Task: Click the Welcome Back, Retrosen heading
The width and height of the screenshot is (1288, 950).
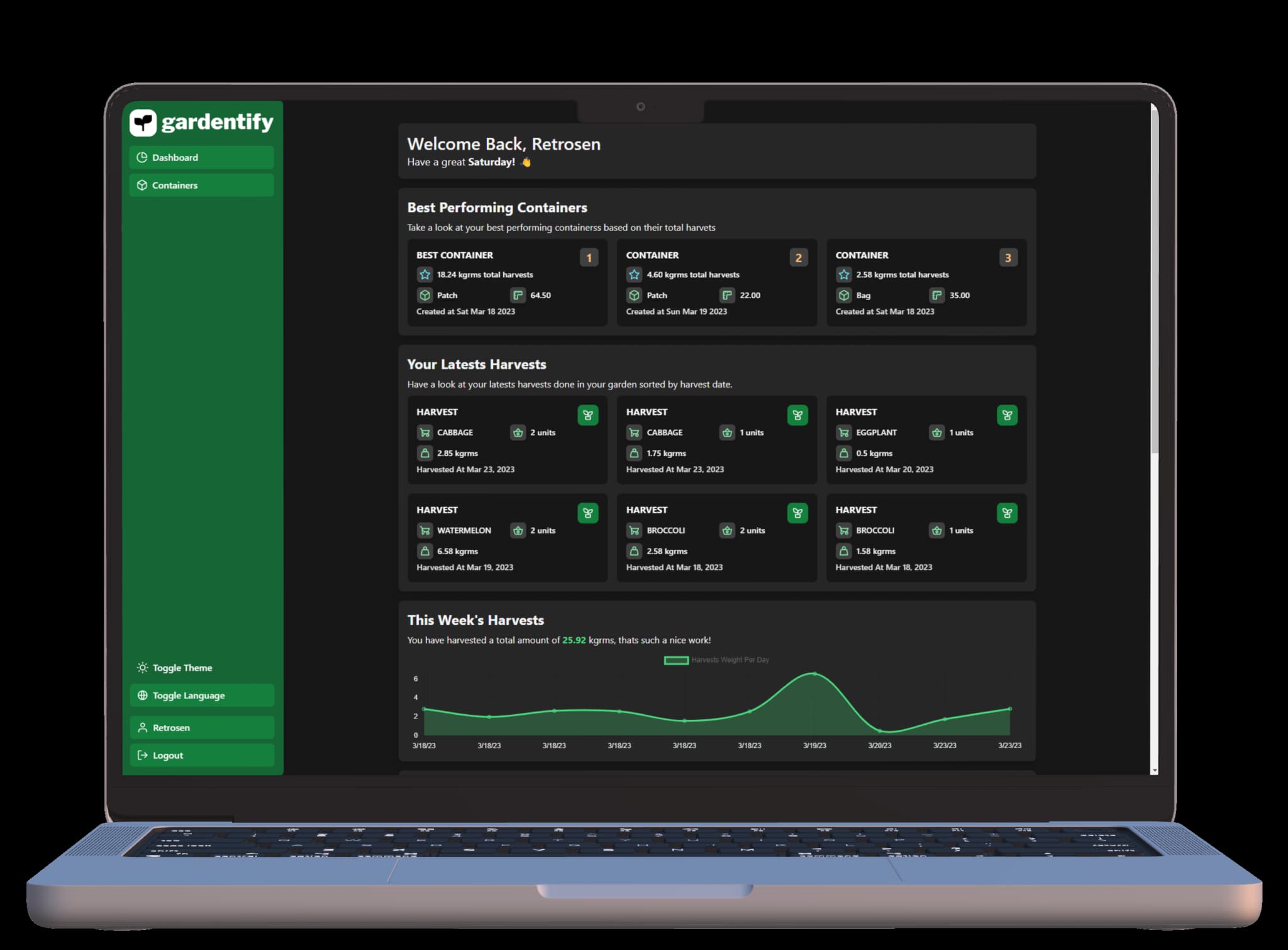Action: (504, 144)
